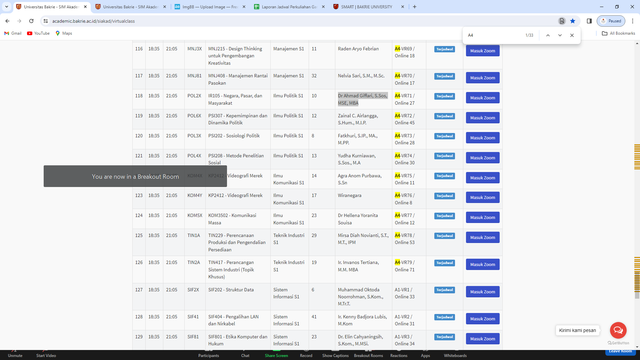
Task: Close the SMART Bakrie University tab
Action: tap(402, 7)
